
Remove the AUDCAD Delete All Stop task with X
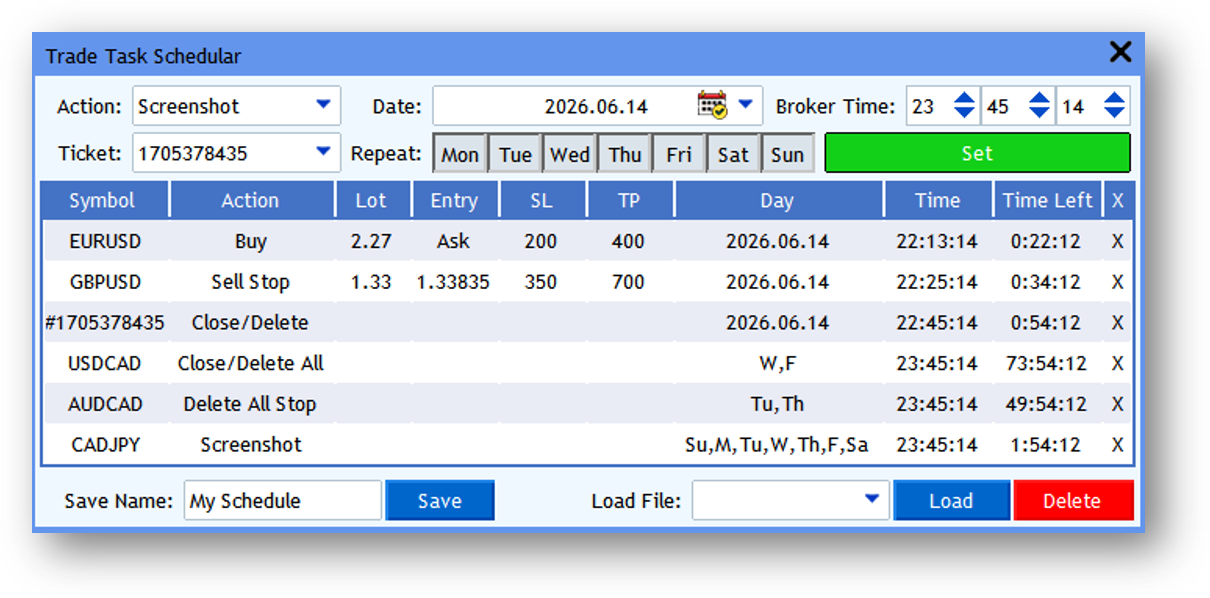point(1118,404)
